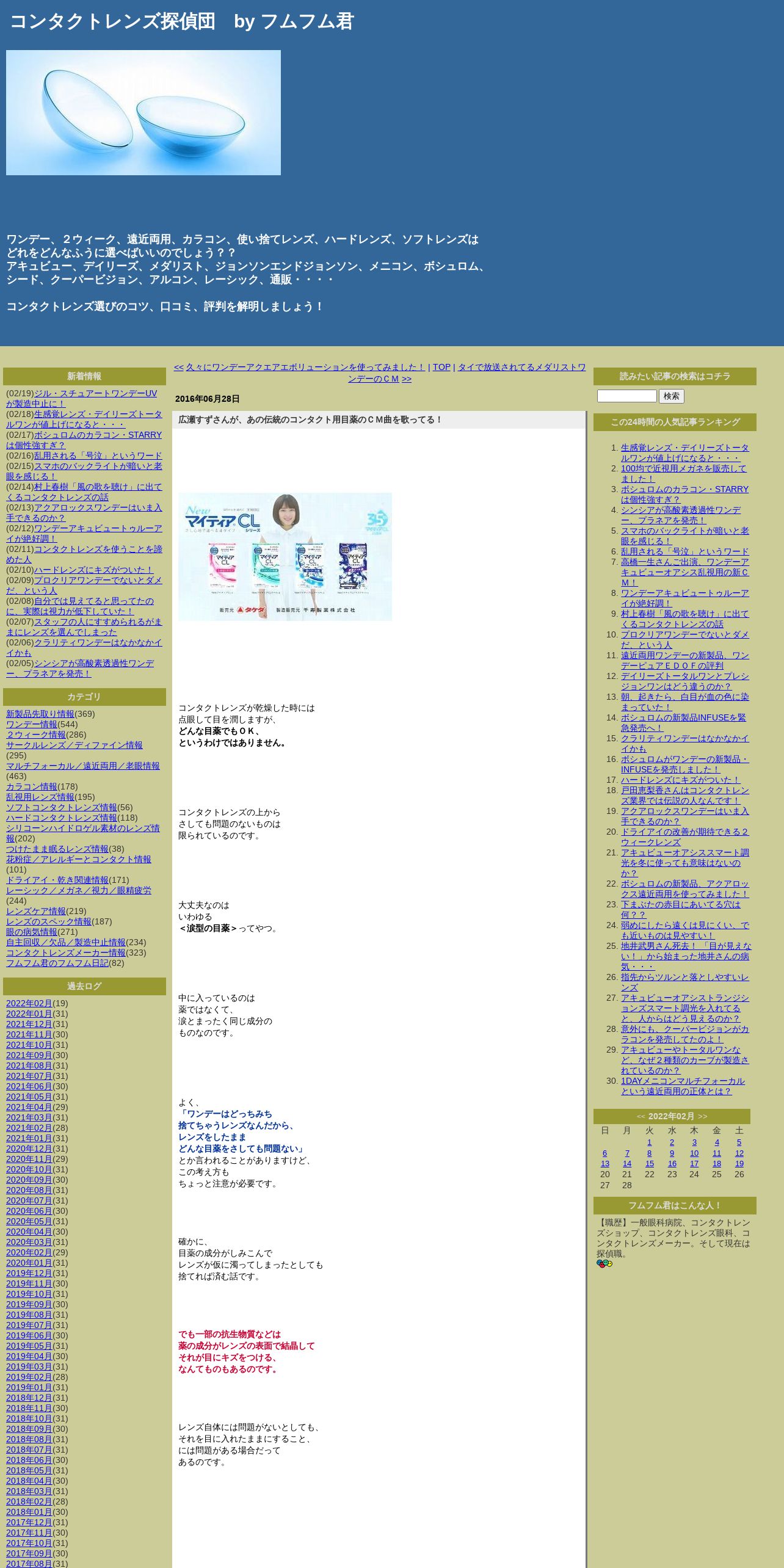Open category 2ウィーク情報
Screen dimensions: 784x1568
point(36,735)
